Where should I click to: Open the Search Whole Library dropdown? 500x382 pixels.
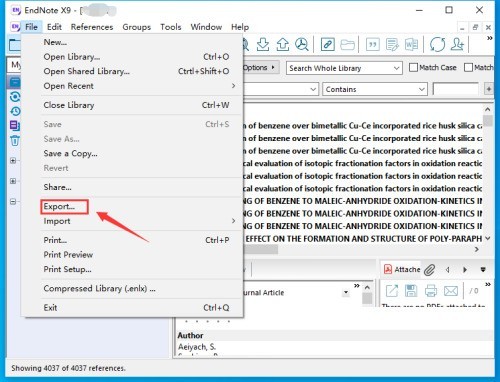click(x=344, y=68)
